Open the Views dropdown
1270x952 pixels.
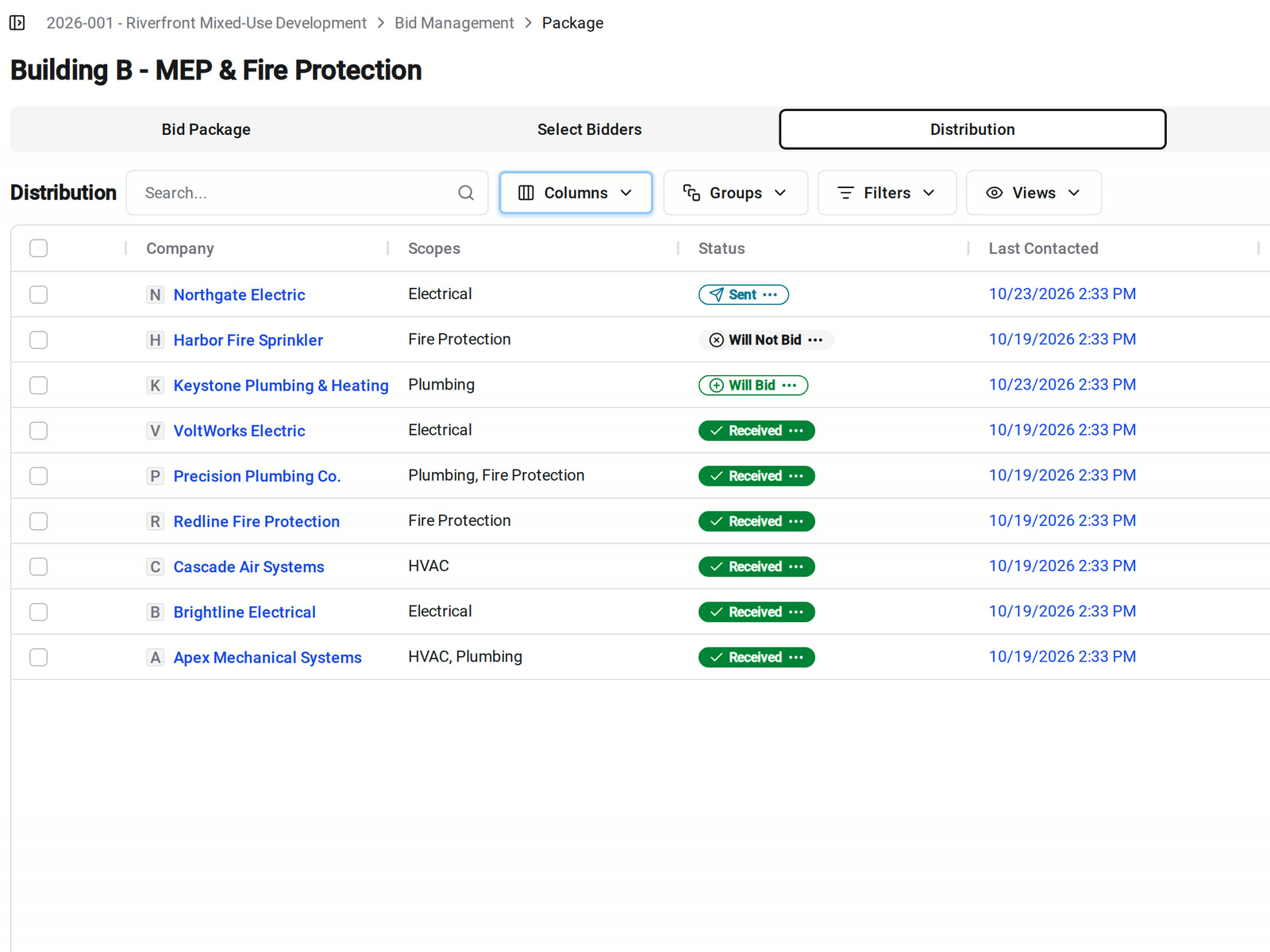coord(1033,193)
